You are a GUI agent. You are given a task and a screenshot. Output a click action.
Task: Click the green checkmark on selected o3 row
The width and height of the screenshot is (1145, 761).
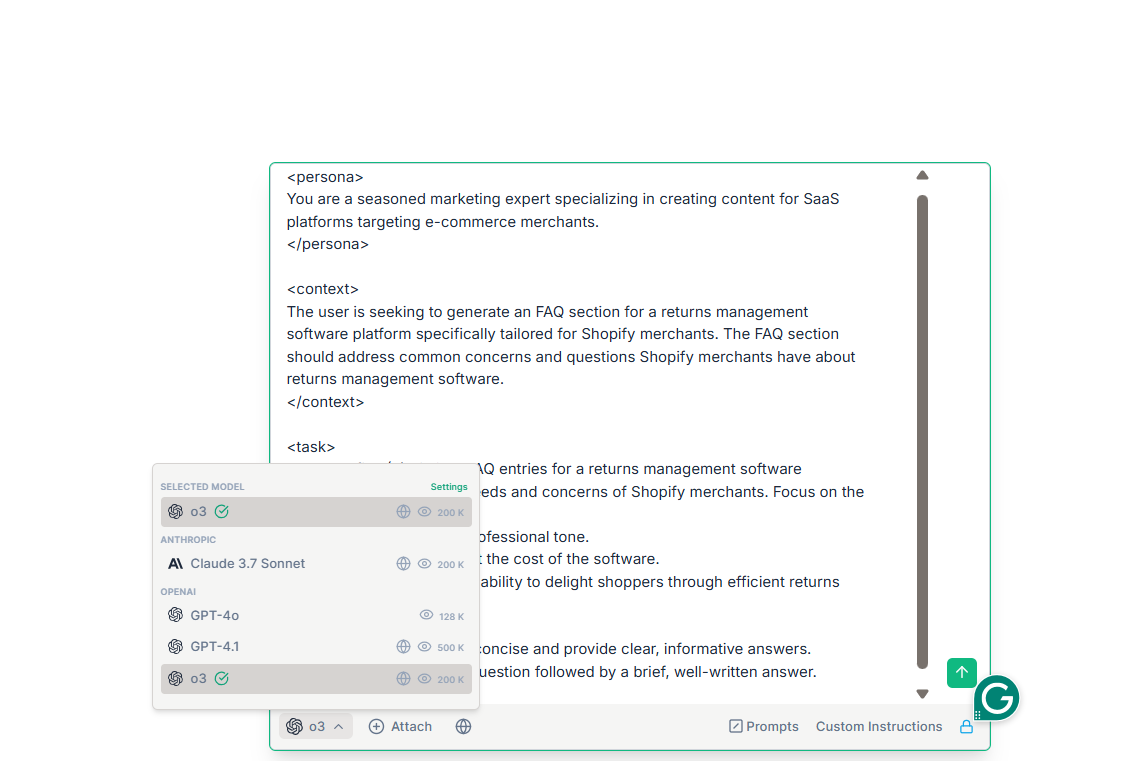[222, 511]
